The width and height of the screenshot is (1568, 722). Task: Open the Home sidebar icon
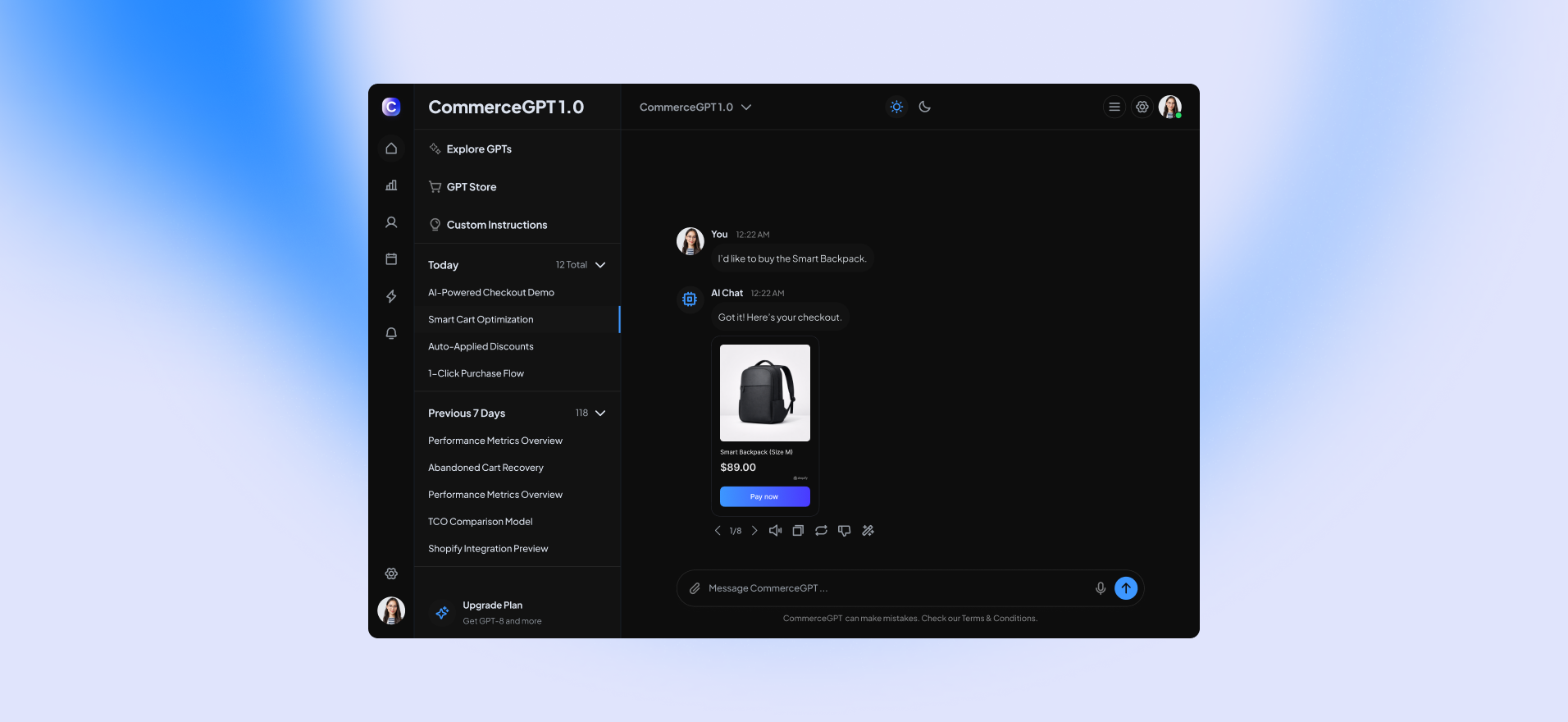[391, 149]
